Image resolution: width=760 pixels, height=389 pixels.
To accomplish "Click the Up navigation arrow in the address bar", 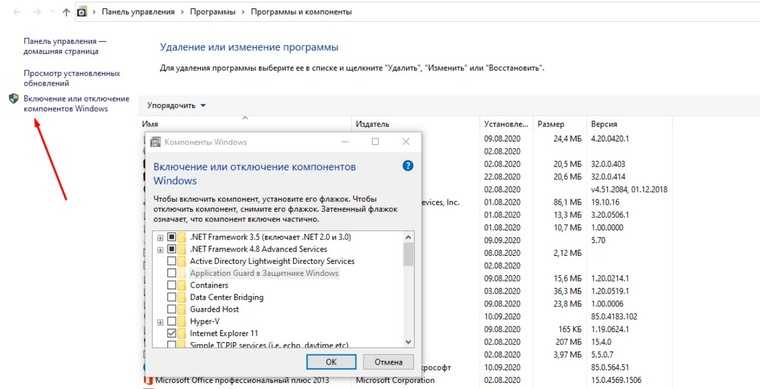I will (x=66, y=12).
